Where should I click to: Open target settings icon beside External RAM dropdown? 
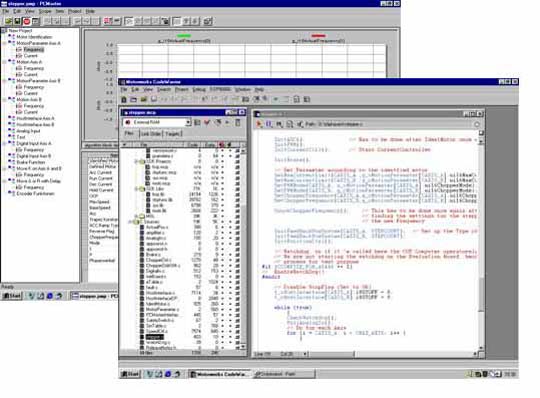[197, 123]
